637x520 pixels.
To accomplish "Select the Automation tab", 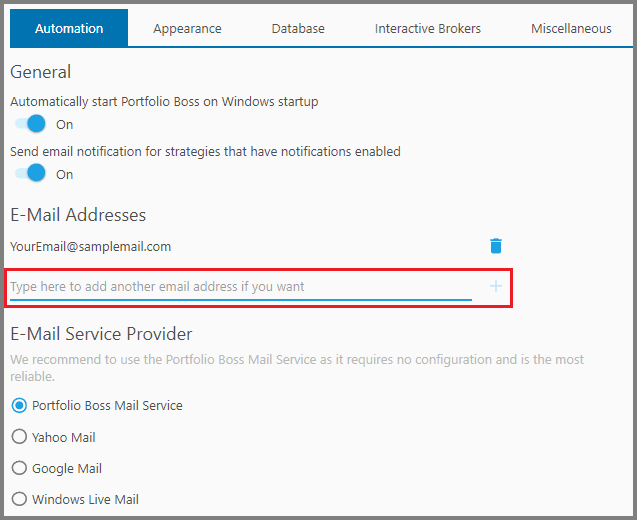I will [69, 28].
